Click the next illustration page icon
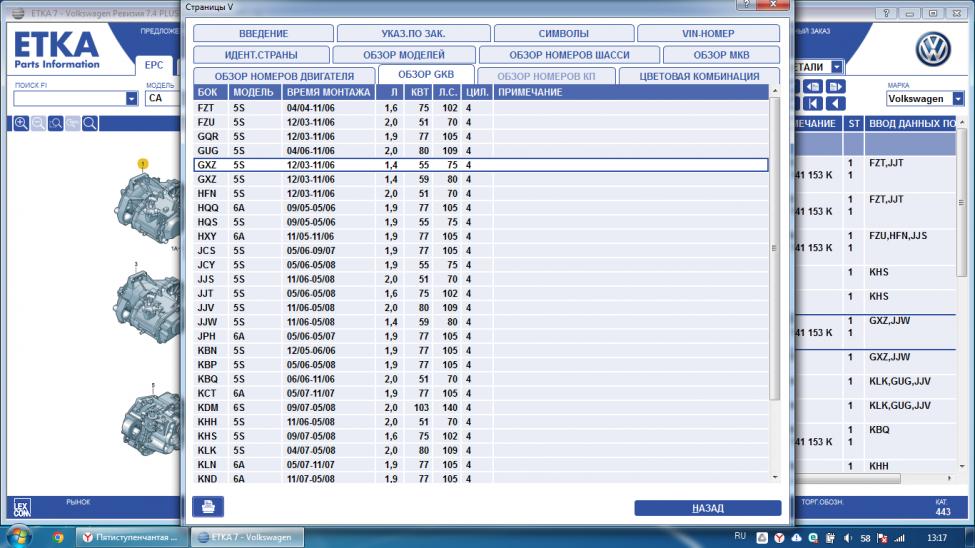Viewport: 975px width, 548px height. pyautogui.click(x=835, y=86)
